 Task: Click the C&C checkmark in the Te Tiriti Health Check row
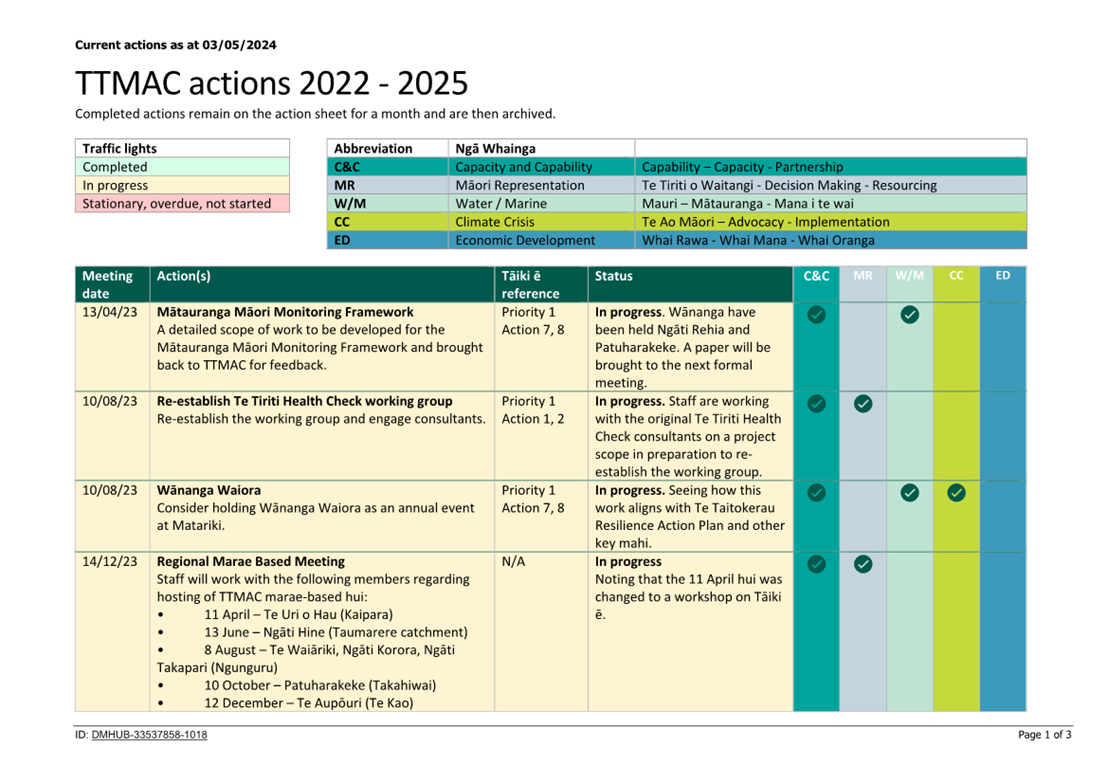pos(816,404)
